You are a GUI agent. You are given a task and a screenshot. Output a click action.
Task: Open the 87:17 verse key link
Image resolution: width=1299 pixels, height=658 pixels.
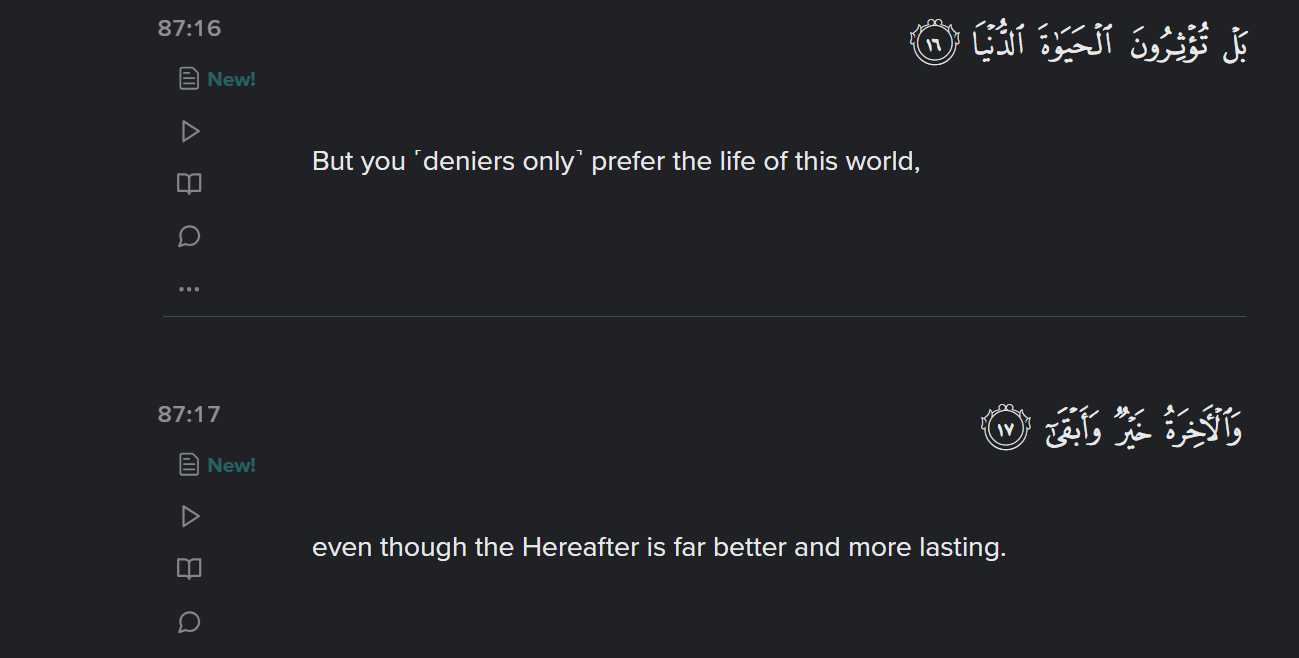coord(189,414)
